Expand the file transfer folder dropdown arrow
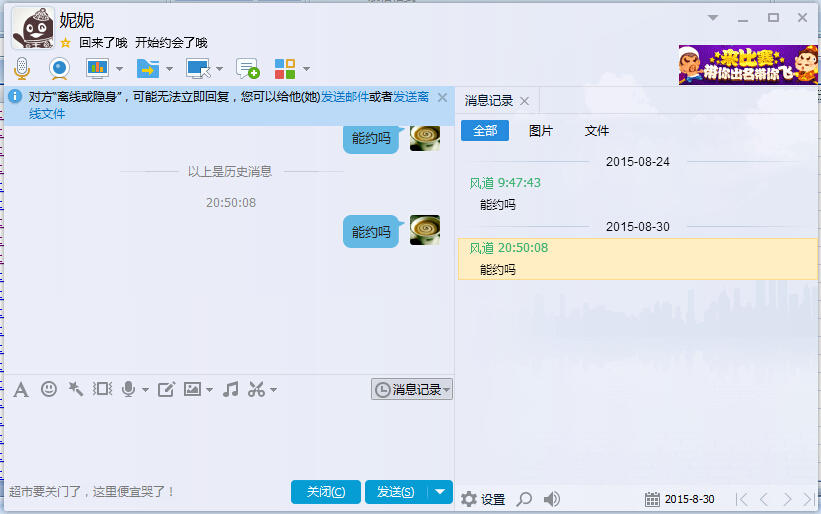This screenshot has height=514, width=821. (x=169, y=69)
